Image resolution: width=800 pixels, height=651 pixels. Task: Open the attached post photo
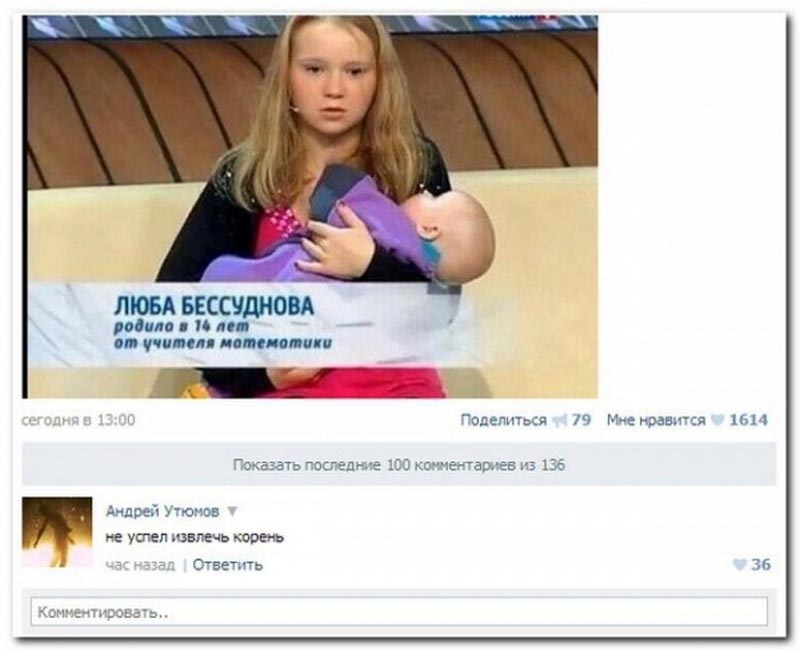pyautogui.click(x=310, y=207)
